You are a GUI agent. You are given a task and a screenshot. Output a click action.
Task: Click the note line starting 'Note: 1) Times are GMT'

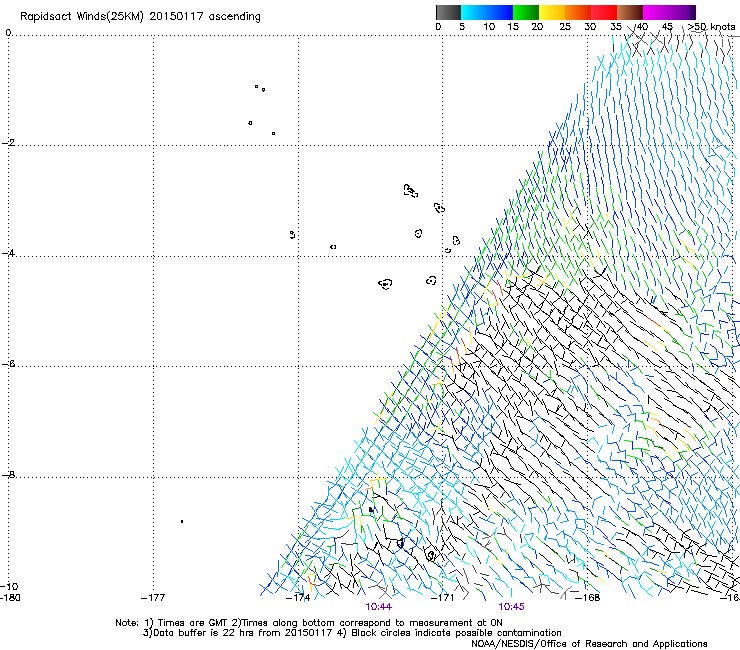pyautogui.click(x=309, y=623)
